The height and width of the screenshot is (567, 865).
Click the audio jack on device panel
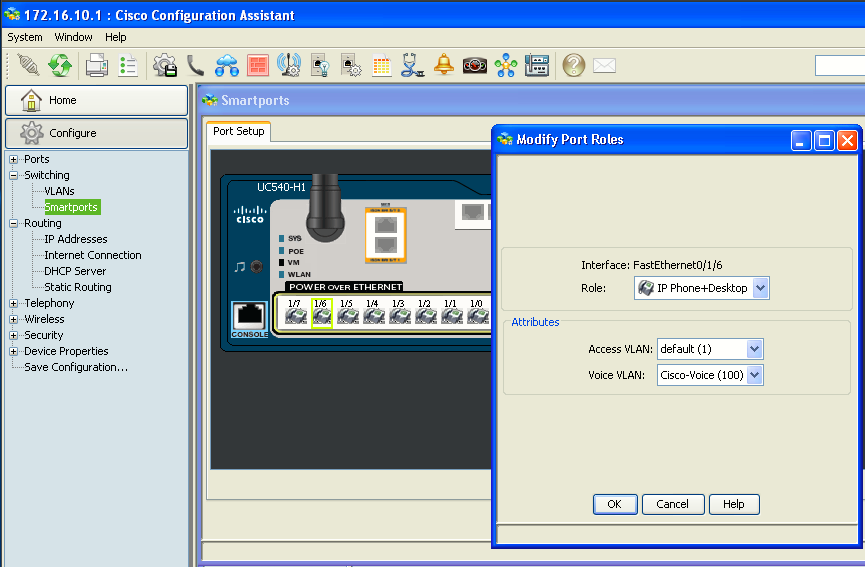[x=257, y=267]
